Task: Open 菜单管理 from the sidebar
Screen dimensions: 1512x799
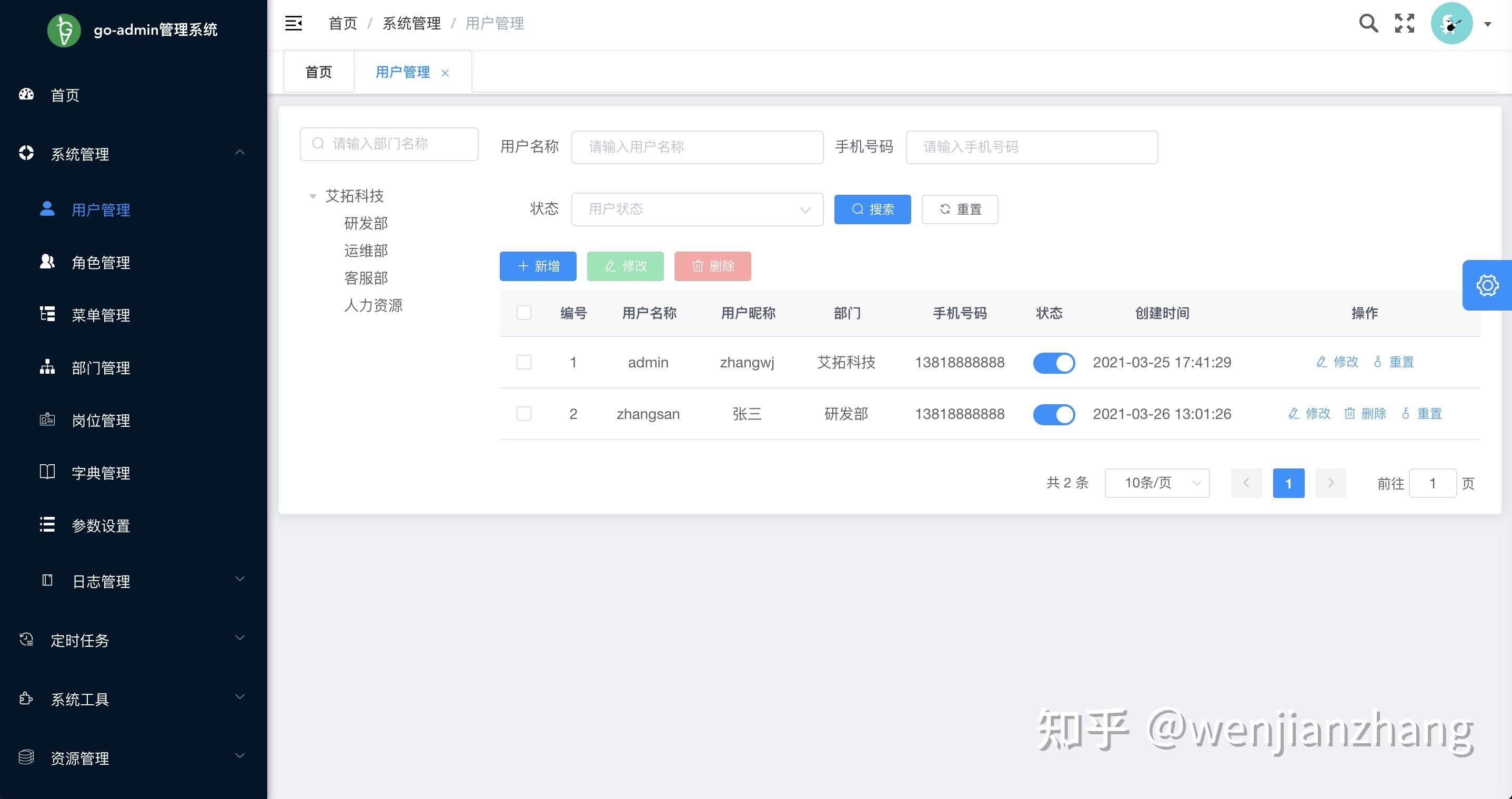Action: coord(101,315)
